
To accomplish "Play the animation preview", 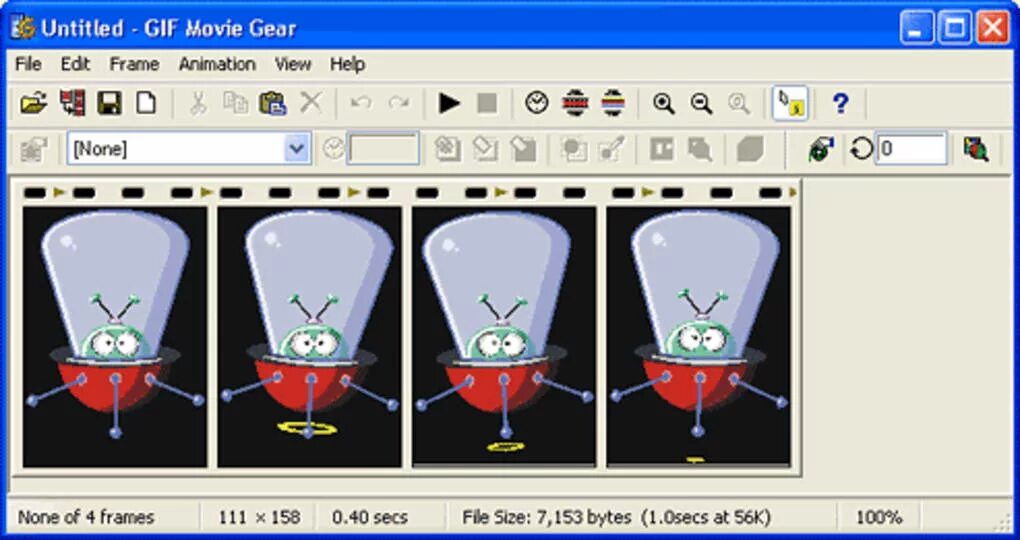I will tap(449, 103).
